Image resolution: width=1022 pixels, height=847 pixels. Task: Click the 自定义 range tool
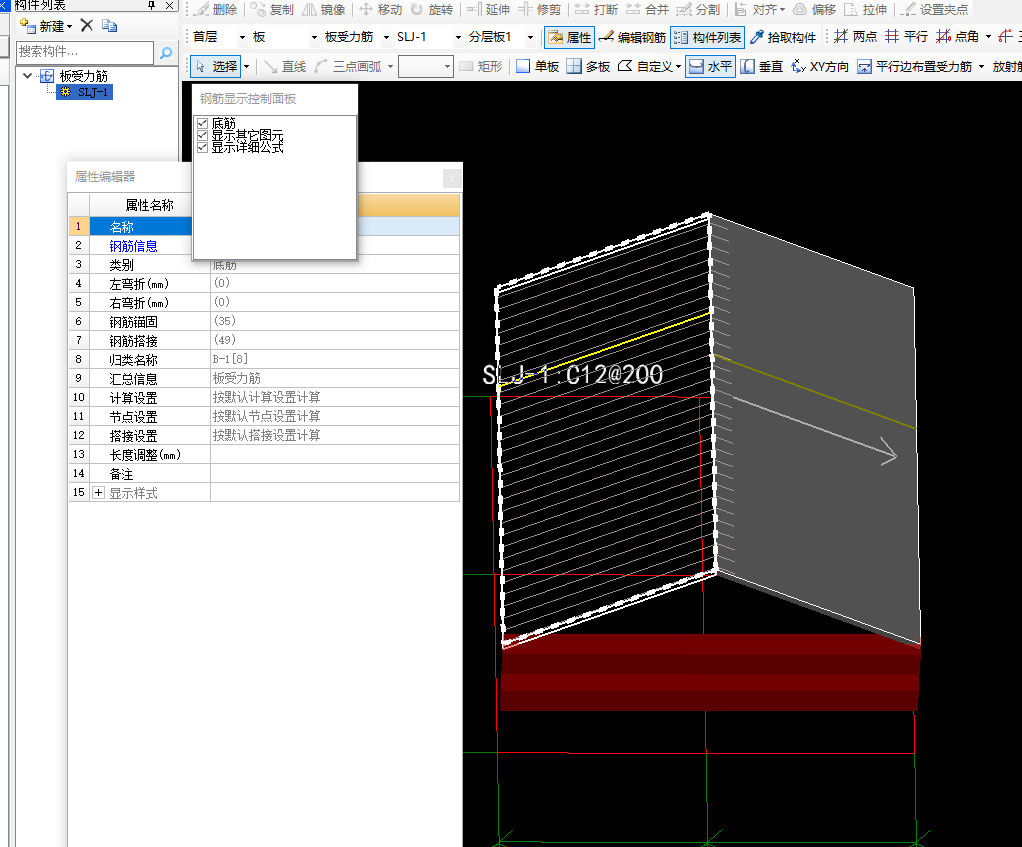click(645, 66)
